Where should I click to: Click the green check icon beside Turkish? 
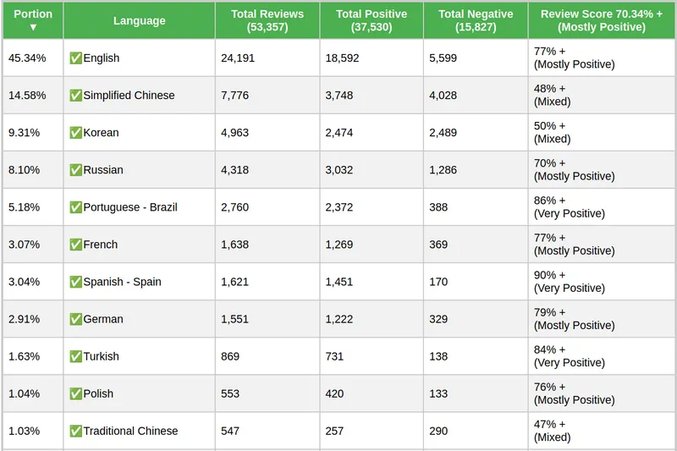76,356
